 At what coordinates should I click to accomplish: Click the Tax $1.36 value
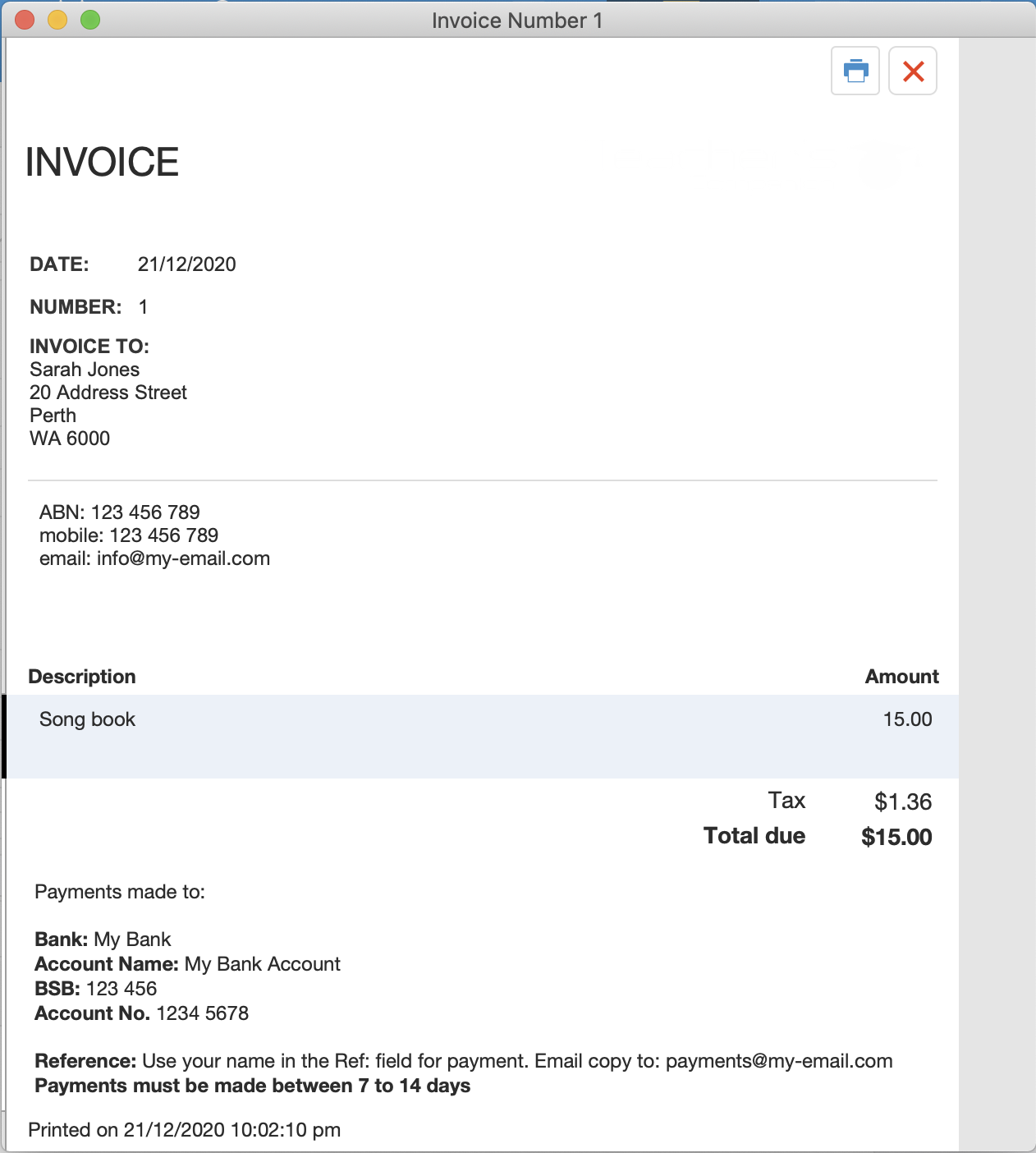click(x=903, y=802)
